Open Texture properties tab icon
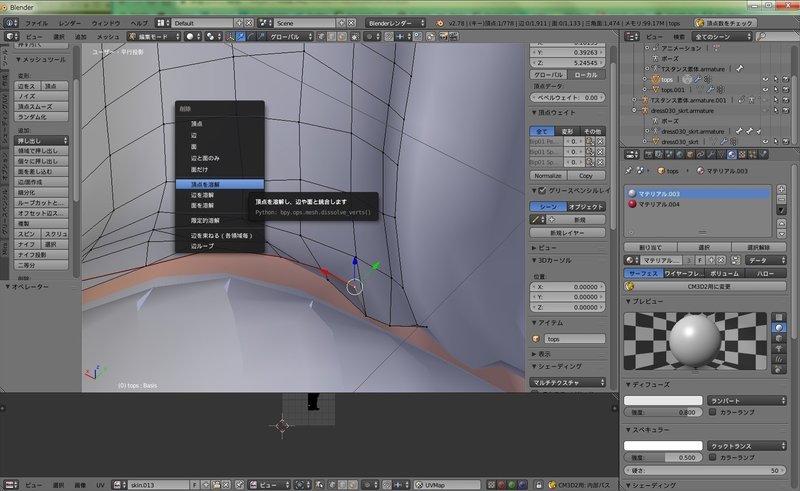 [x=742, y=155]
